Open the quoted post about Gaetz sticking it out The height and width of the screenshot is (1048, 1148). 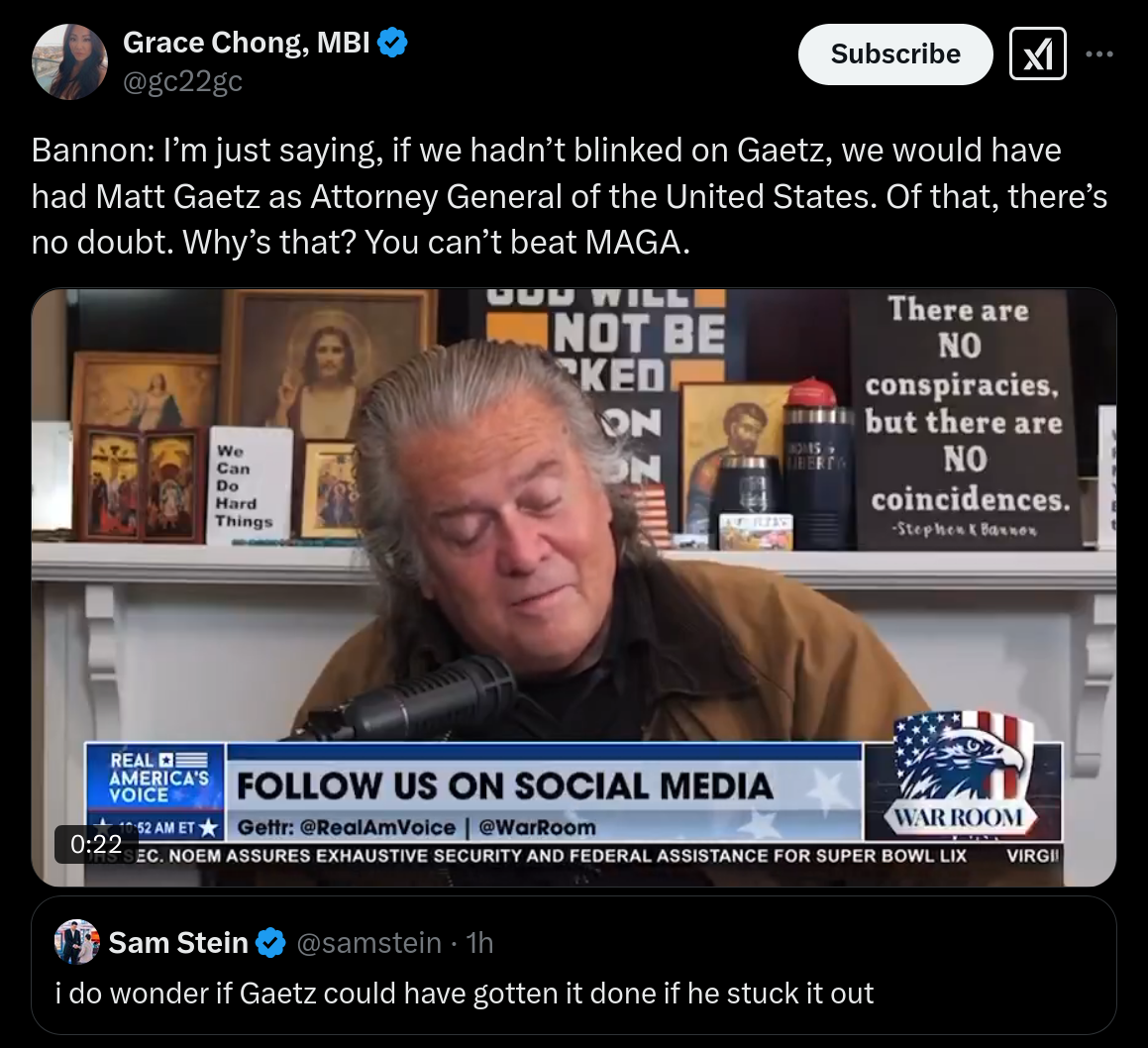(574, 965)
